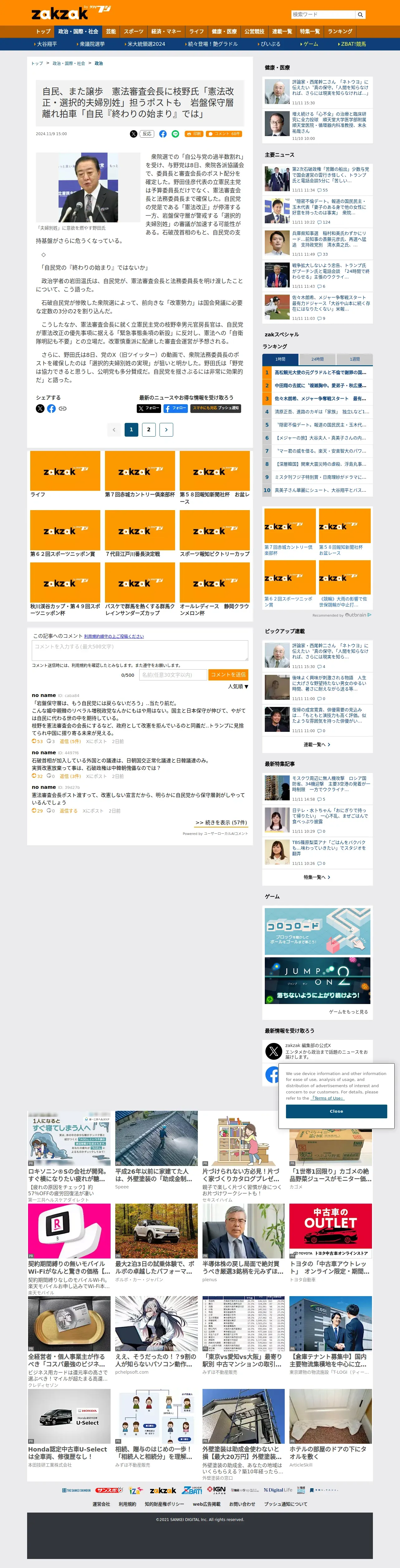The image size is (400, 1568).
Task: Open コメント 68件 button
Action: pos(225,134)
